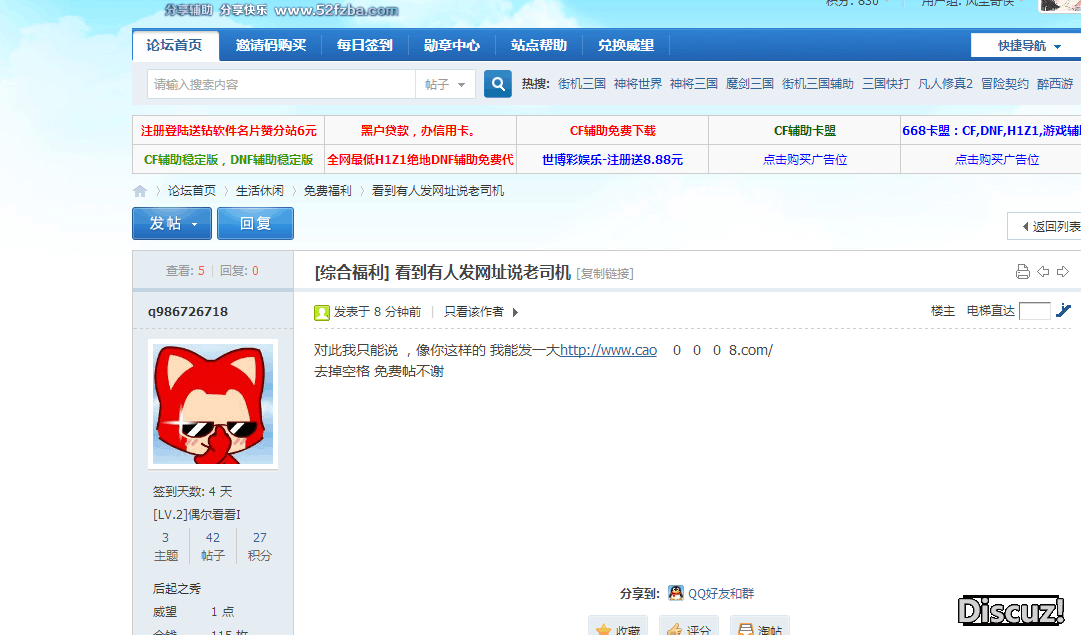Click 免费福利 in the breadcrumb
The image size is (1081, 635).
coord(327,190)
